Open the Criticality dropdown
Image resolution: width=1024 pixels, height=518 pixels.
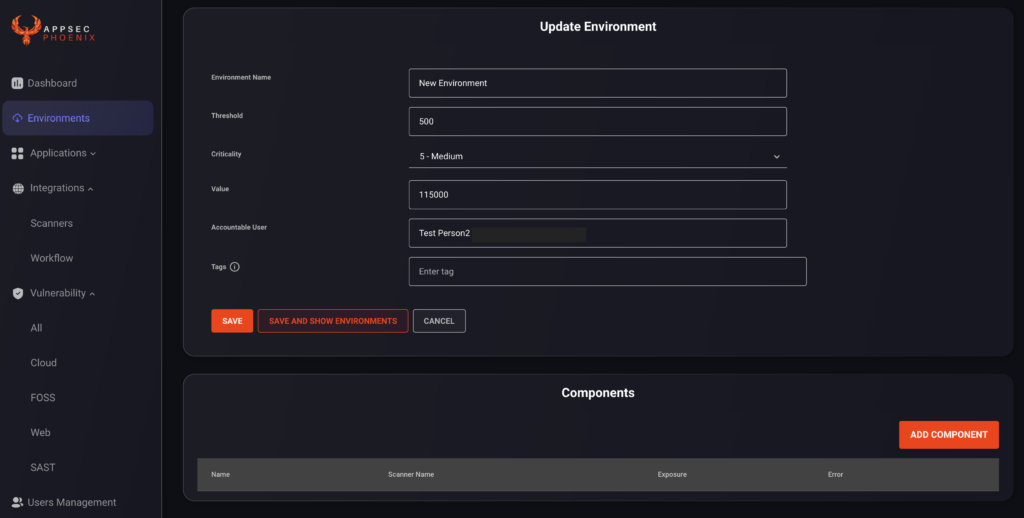click(598, 156)
